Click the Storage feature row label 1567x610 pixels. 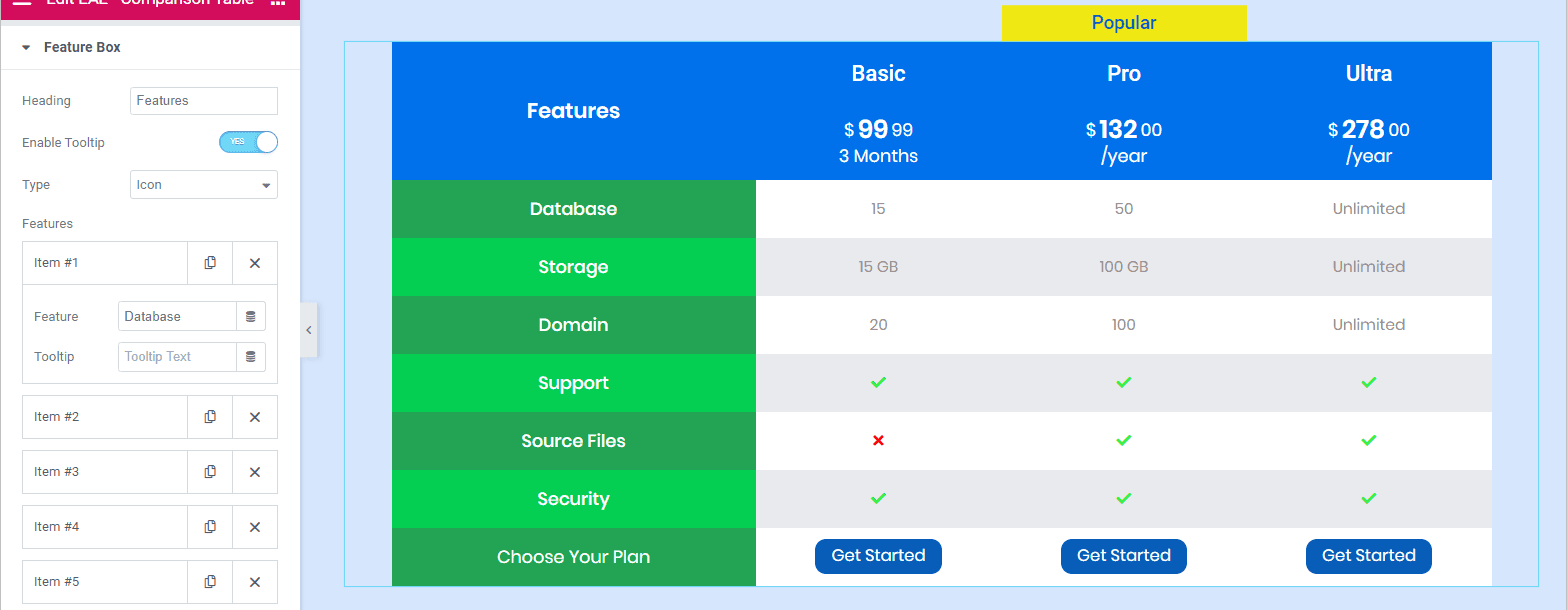(x=573, y=267)
